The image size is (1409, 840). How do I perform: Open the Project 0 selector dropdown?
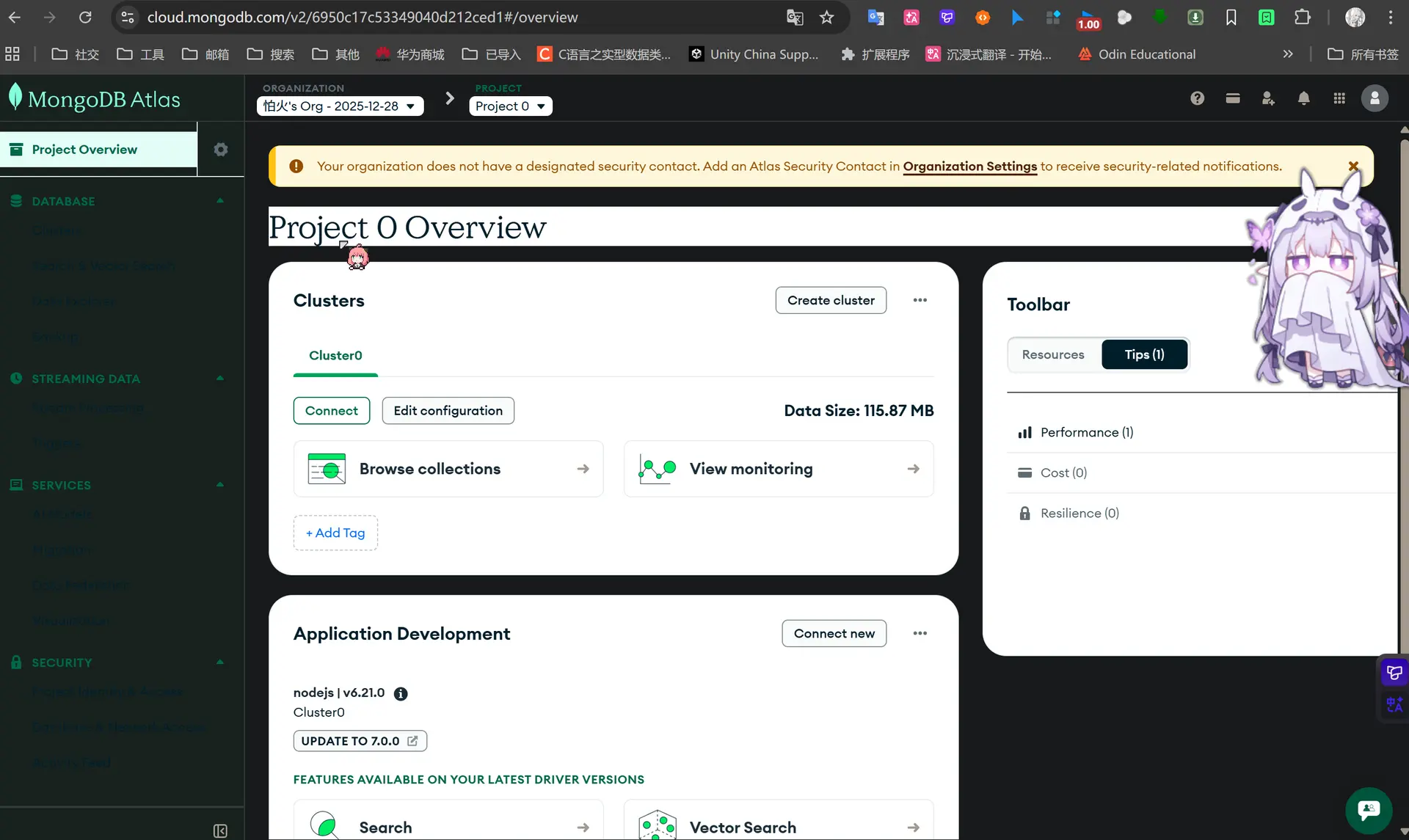point(510,106)
